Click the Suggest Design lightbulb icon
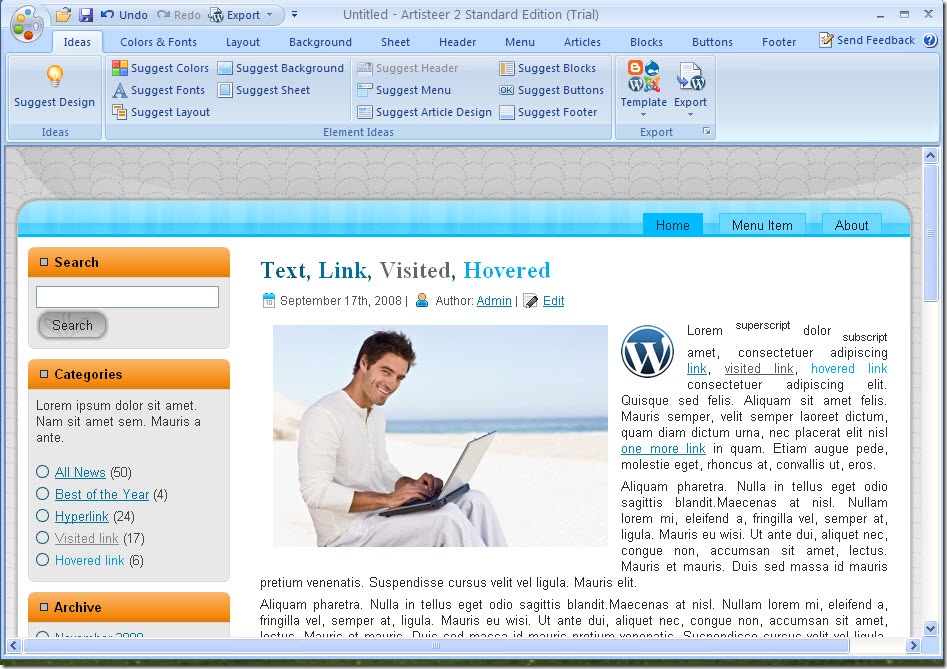 tap(54, 77)
